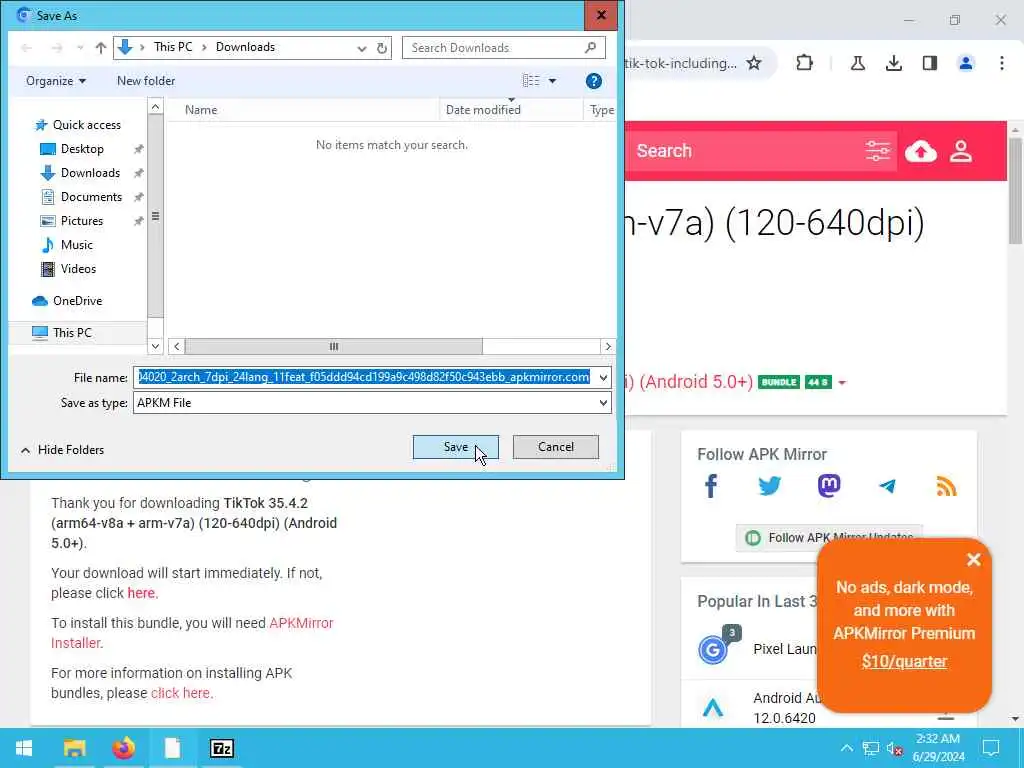This screenshot has width=1024, height=768.
Task: Open APKMirror user account icon
Action: coord(961,151)
